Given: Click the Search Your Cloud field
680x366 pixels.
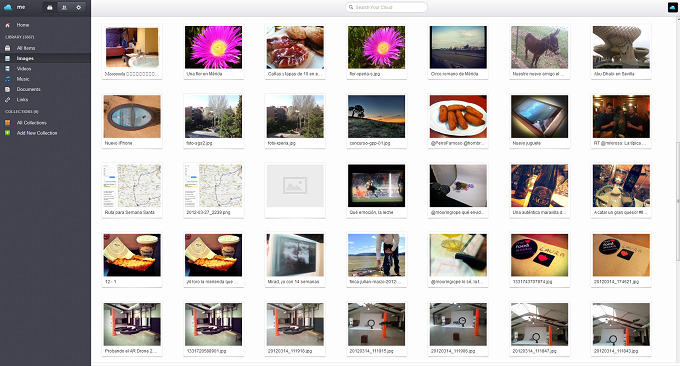Looking at the screenshot, I should click(x=386, y=7).
